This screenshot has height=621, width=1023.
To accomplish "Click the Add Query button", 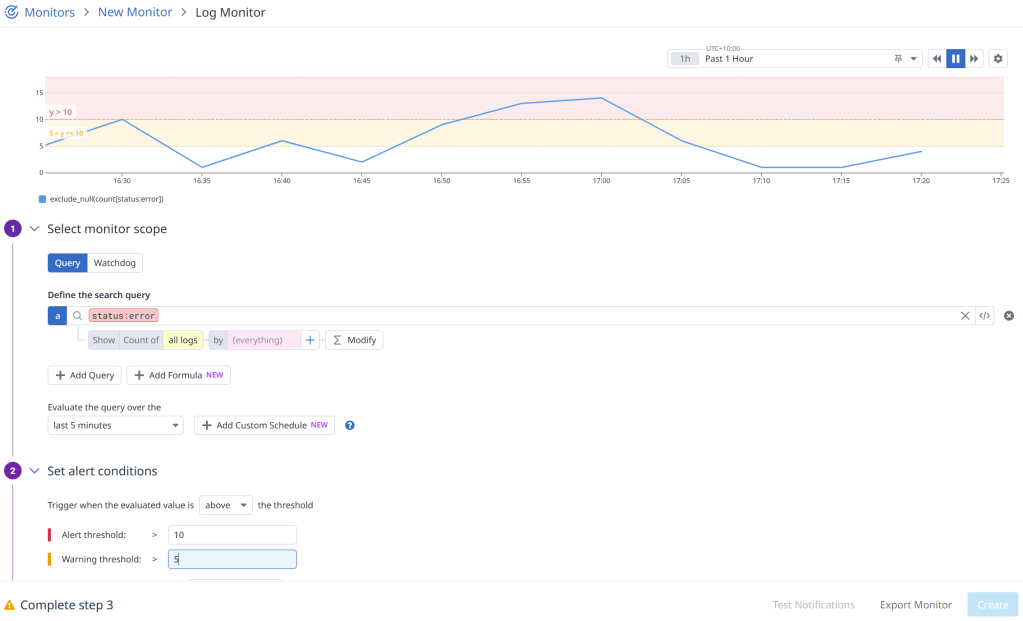I will (x=84, y=375).
